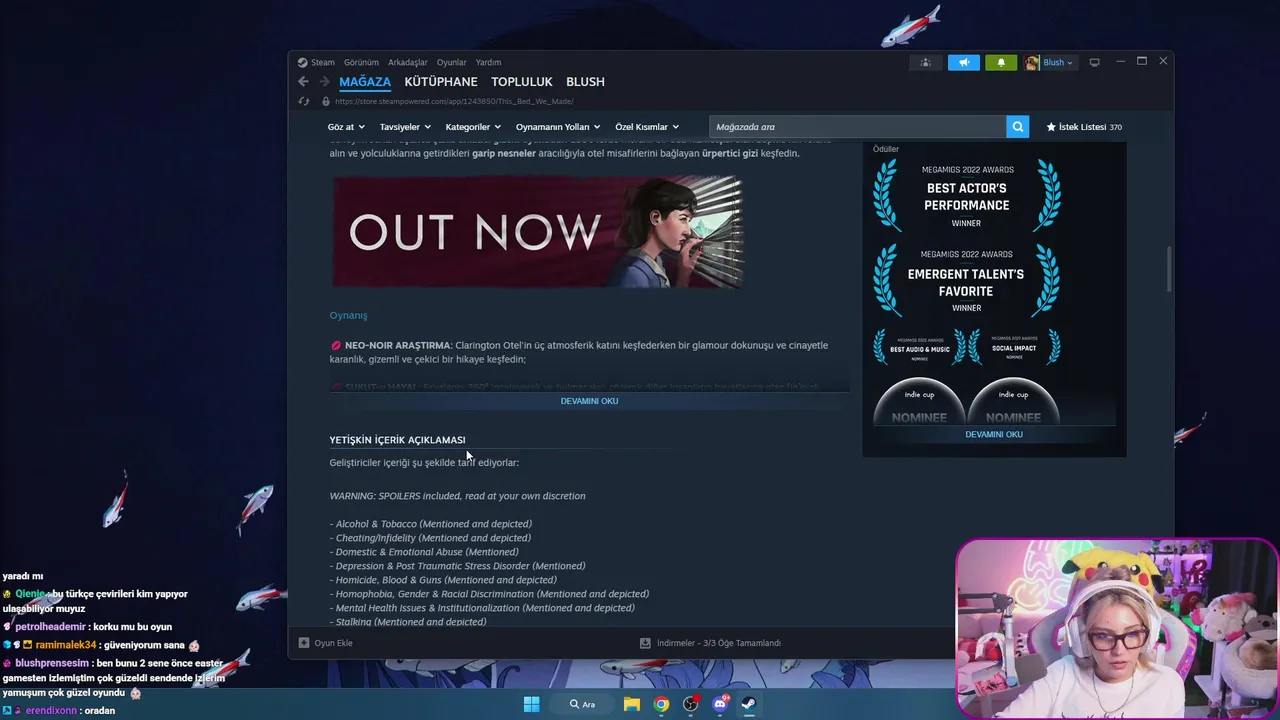
Task: Click the Oynanış section heading
Action: coord(348,315)
